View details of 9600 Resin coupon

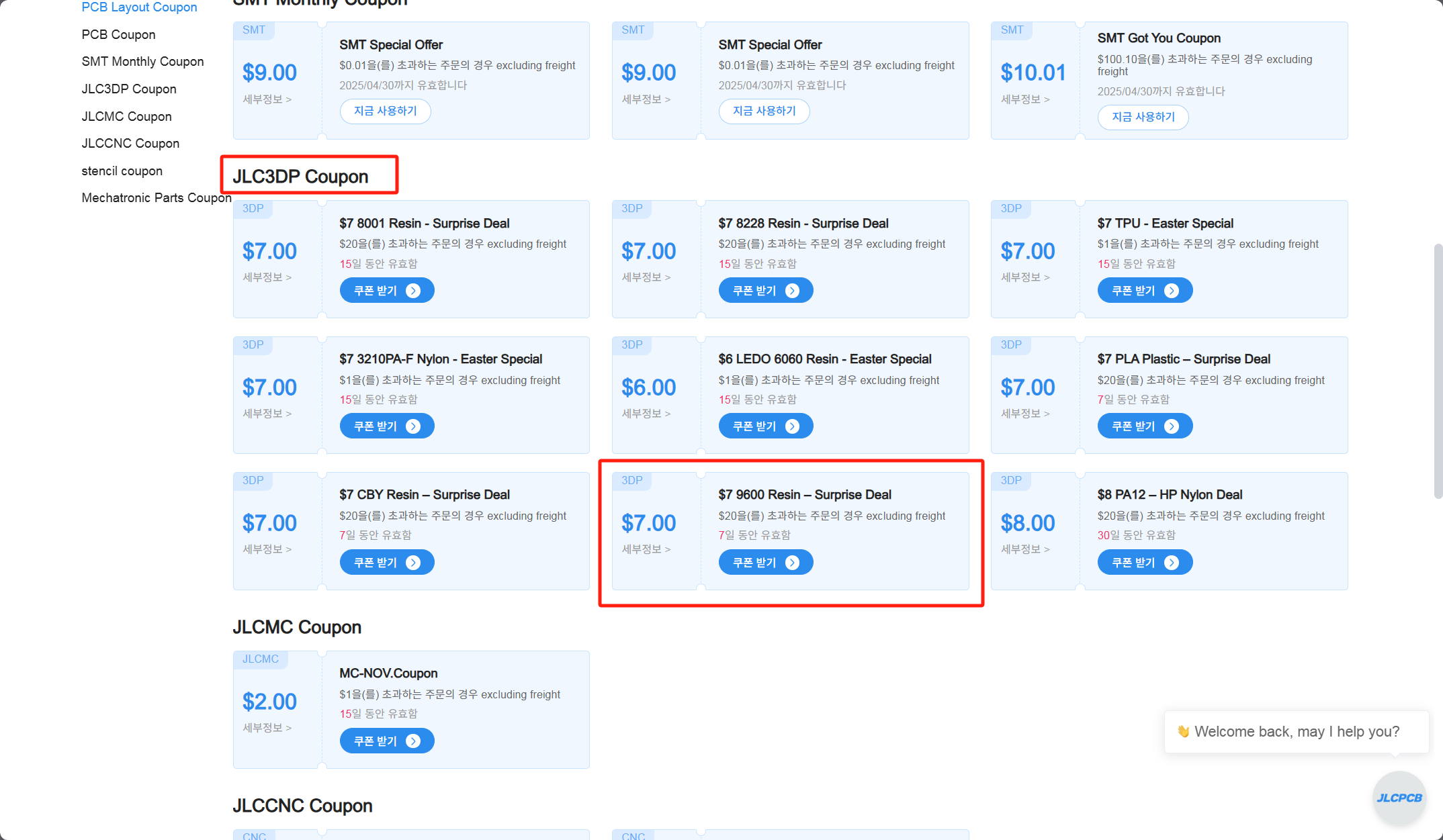pyautogui.click(x=646, y=549)
